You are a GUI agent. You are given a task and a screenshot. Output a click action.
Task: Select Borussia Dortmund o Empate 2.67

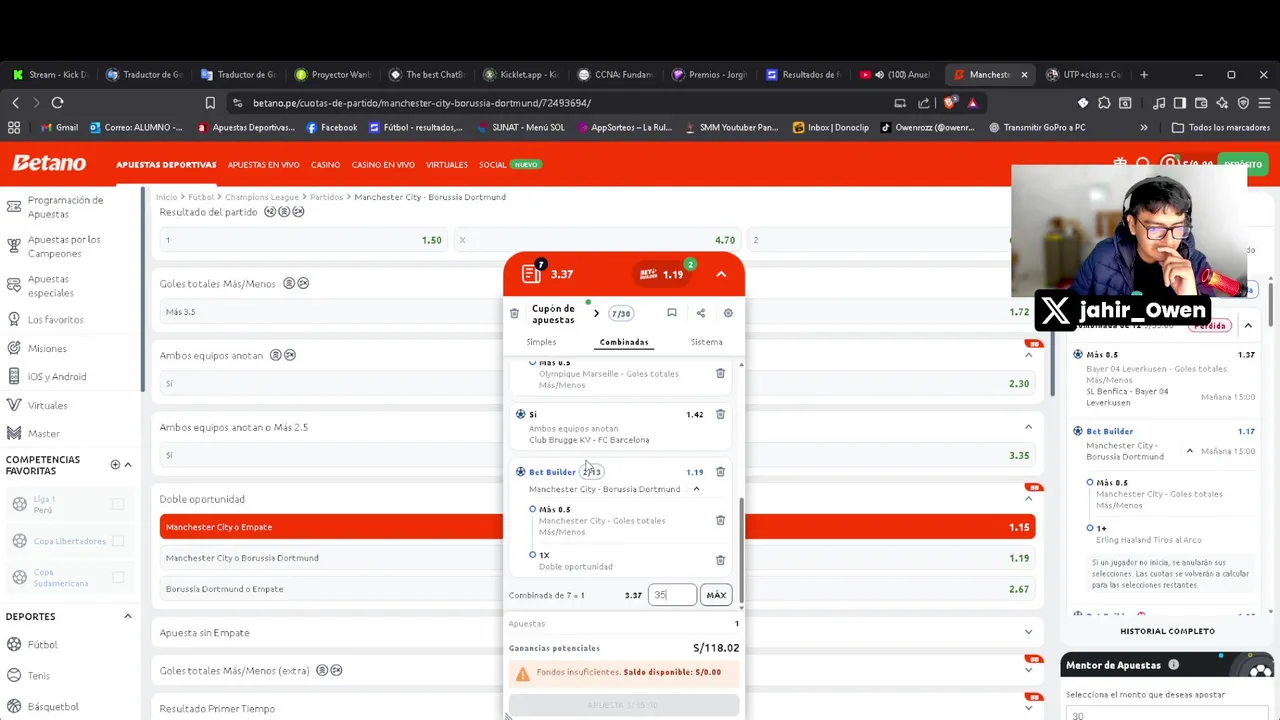tap(597, 589)
